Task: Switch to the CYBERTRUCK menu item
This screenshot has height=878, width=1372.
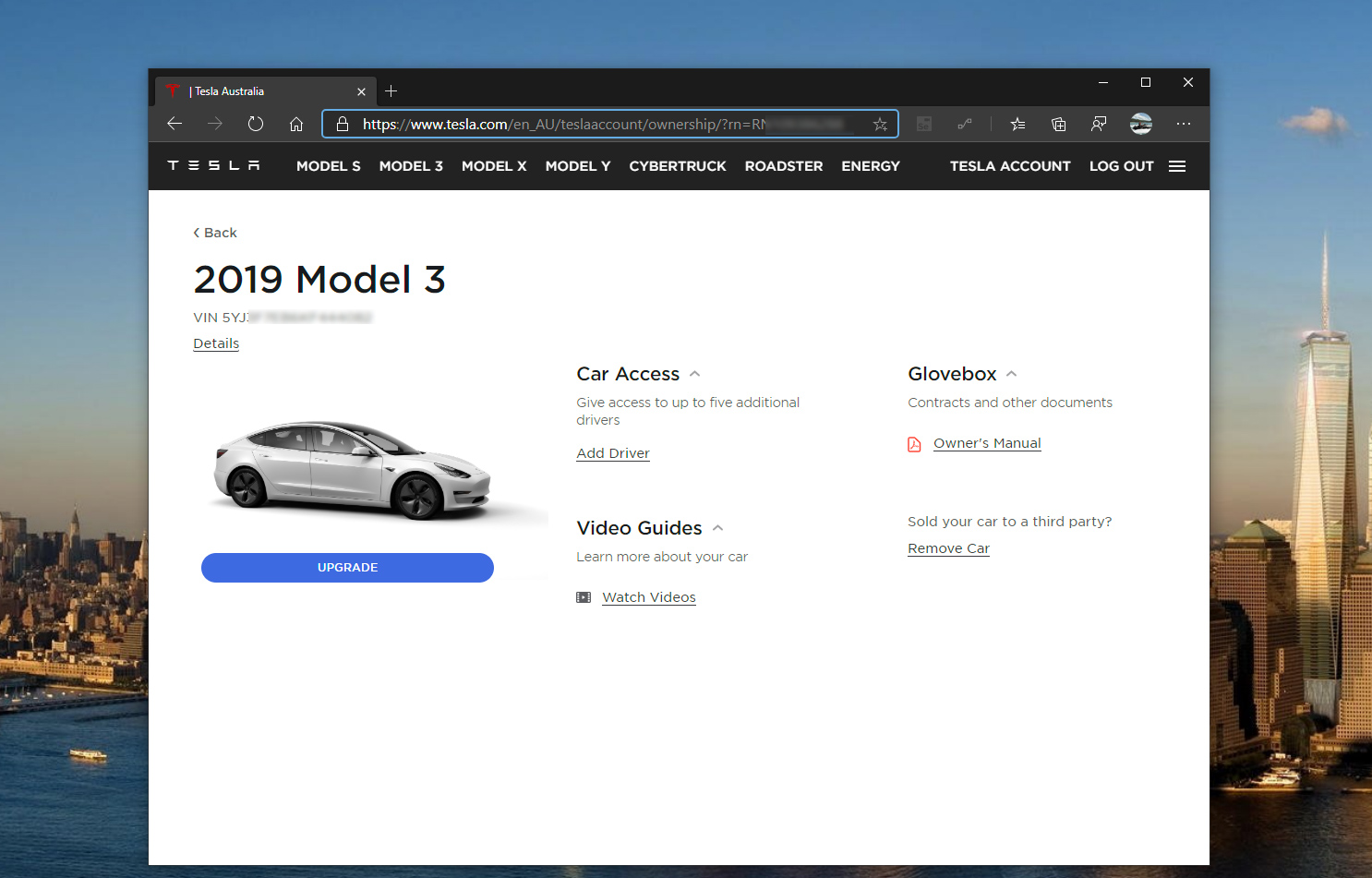Action: click(678, 166)
